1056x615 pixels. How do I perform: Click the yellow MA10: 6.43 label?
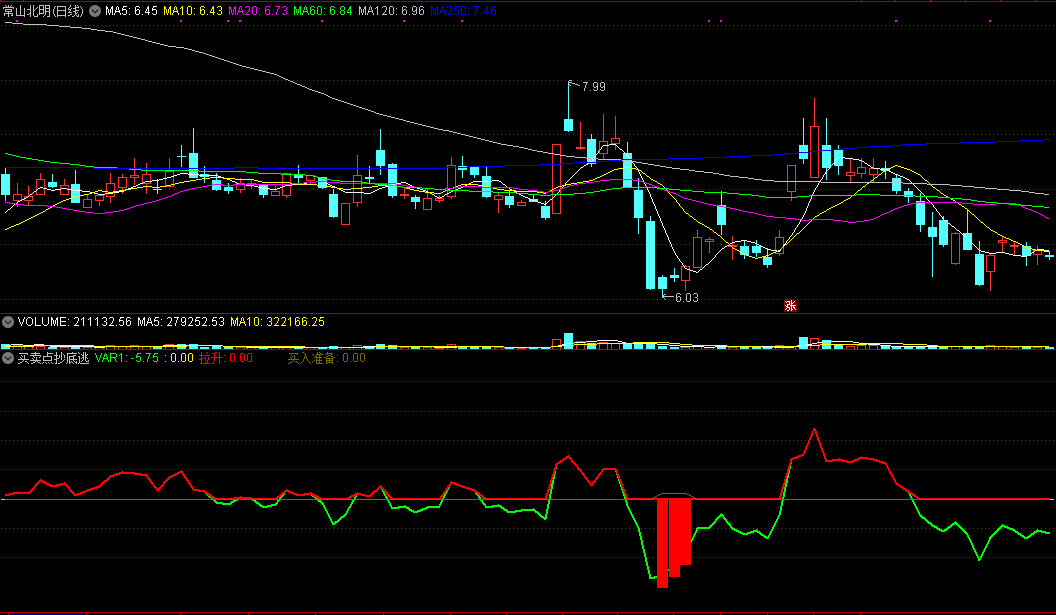coord(193,11)
